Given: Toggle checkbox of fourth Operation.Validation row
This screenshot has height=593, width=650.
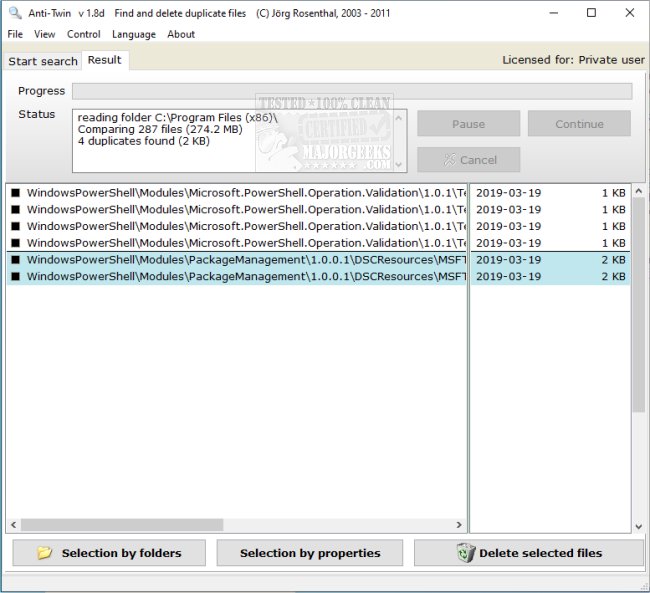Looking at the screenshot, I should [x=15, y=243].
